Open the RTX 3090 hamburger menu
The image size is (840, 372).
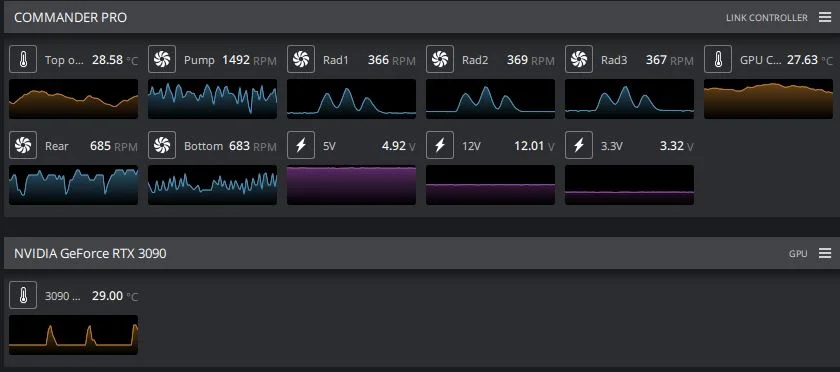pyautogui.click(x=825, y=253)
